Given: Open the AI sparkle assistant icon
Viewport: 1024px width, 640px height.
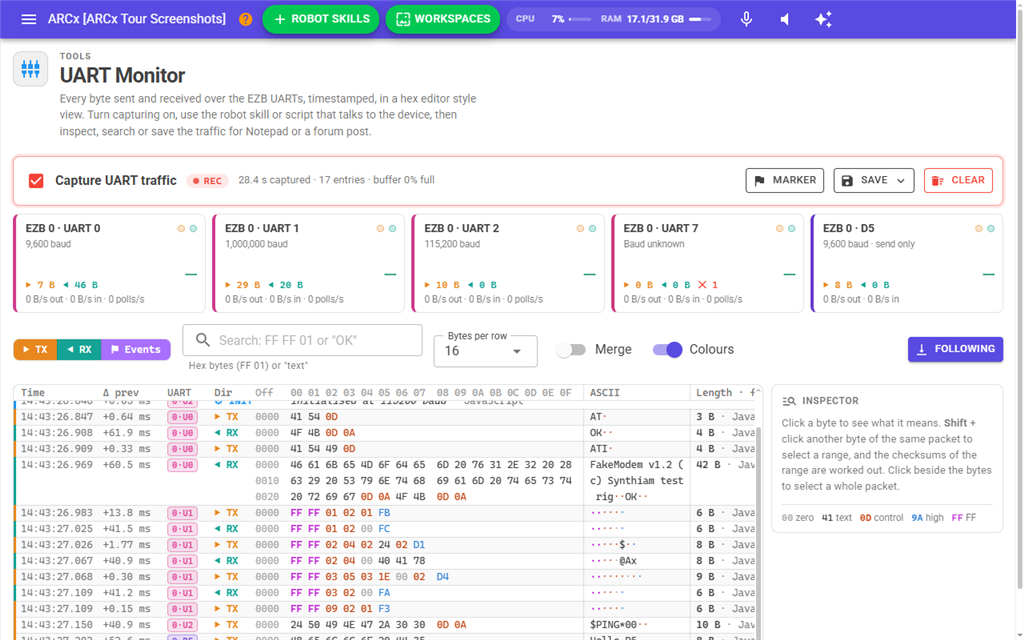Looking at the screenshot, I should (x=823, y=19).
